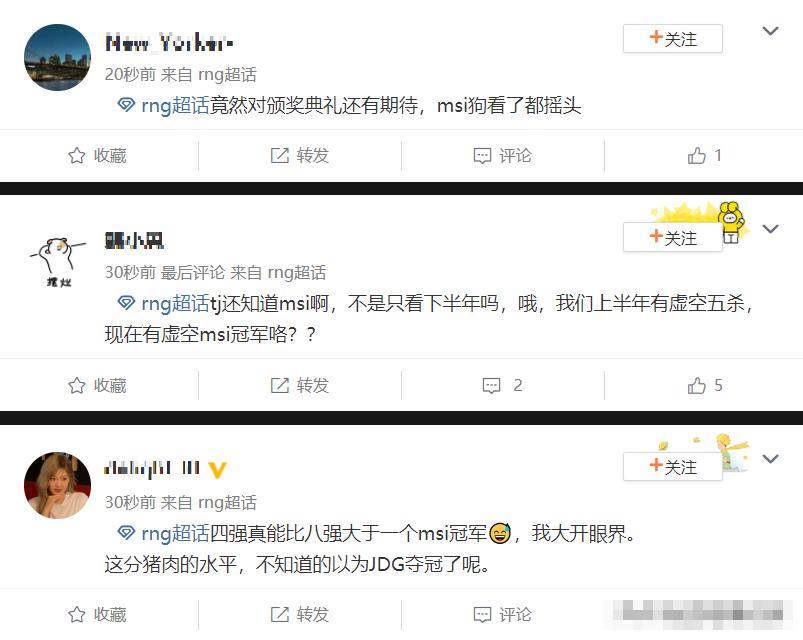Viewport: 803px width, 640px height.
Task: Repost the third post with 转发
Action: [x=300, y=614]
